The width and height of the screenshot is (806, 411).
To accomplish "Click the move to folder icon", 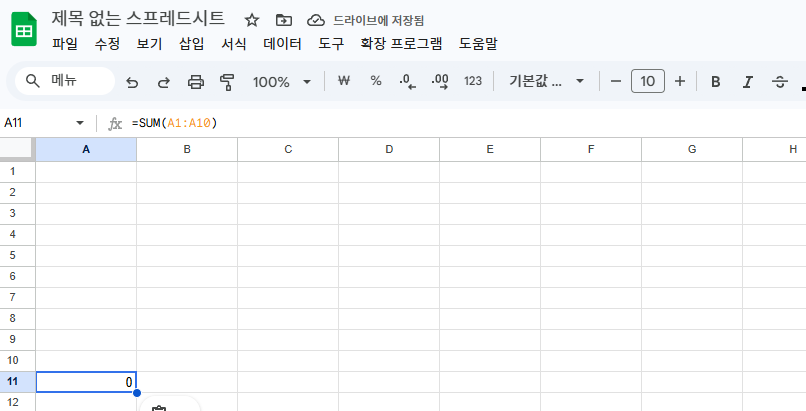I will pyautogui.click(x=284, y=20).
